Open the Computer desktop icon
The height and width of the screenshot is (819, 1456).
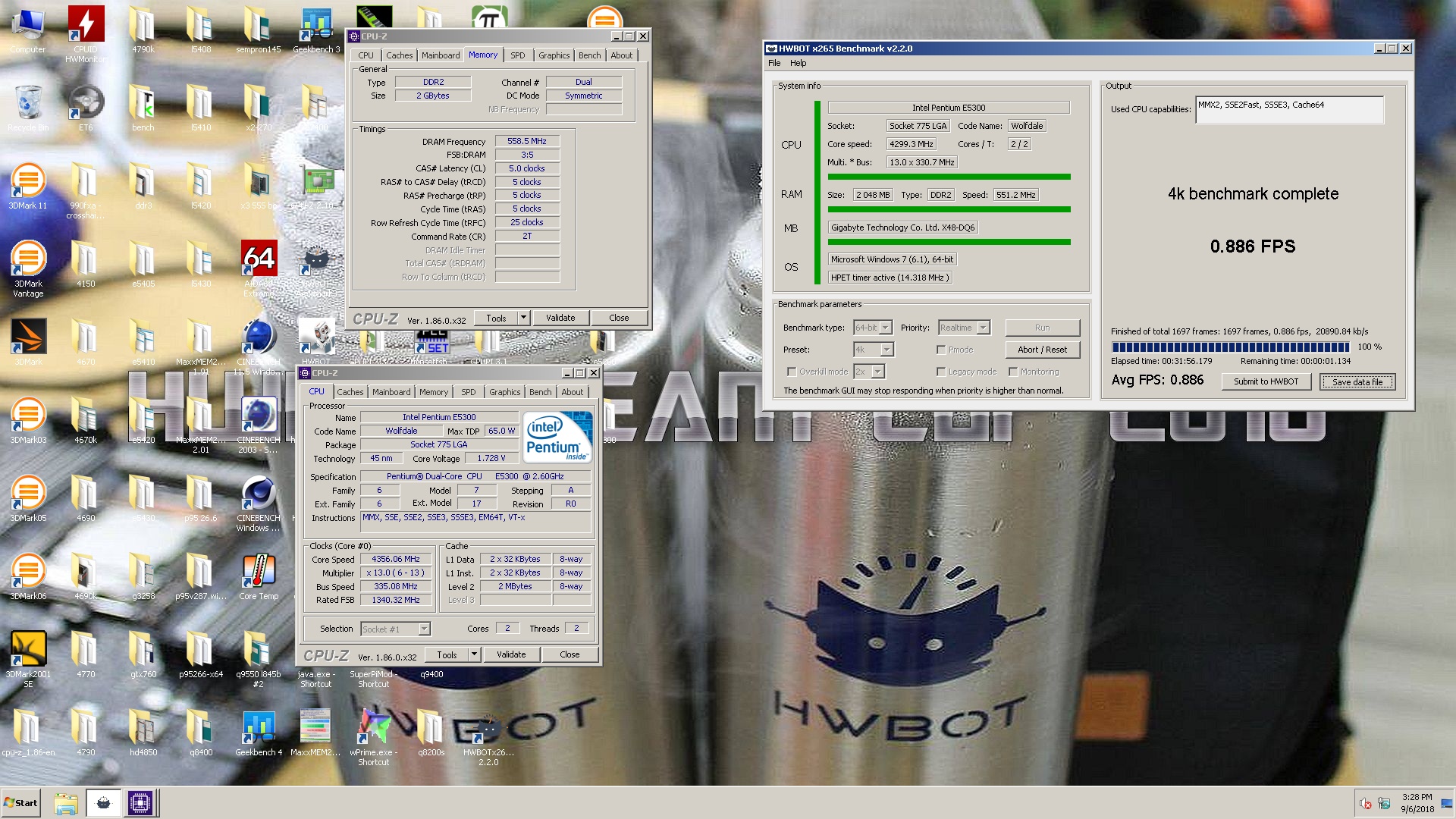coord(28,30)
